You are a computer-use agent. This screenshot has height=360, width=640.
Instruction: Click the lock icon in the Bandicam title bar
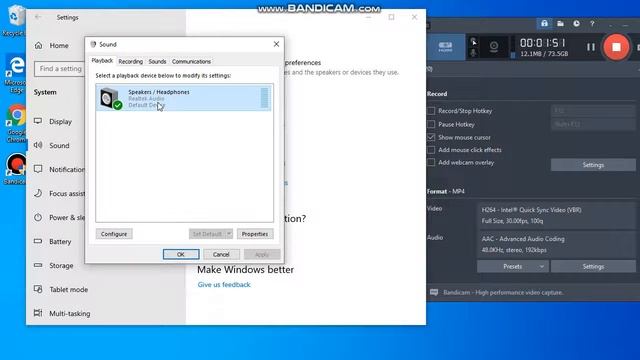(x=544, y=24)
